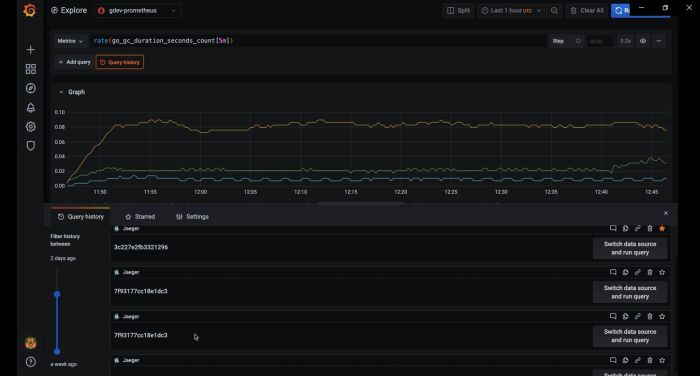Toggle the query visibility eye icon
700x376 pixels.
643,41
